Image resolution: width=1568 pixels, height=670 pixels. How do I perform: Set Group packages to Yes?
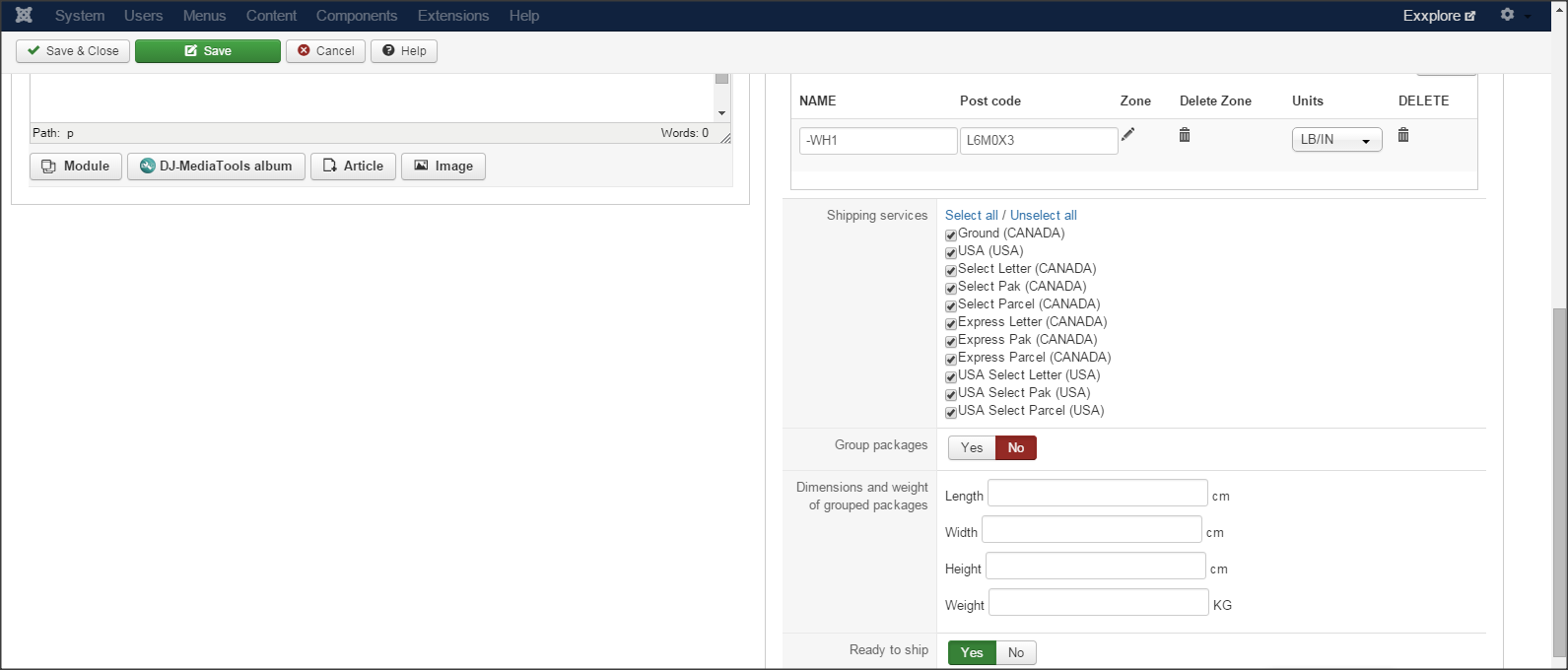pos(972,448)
